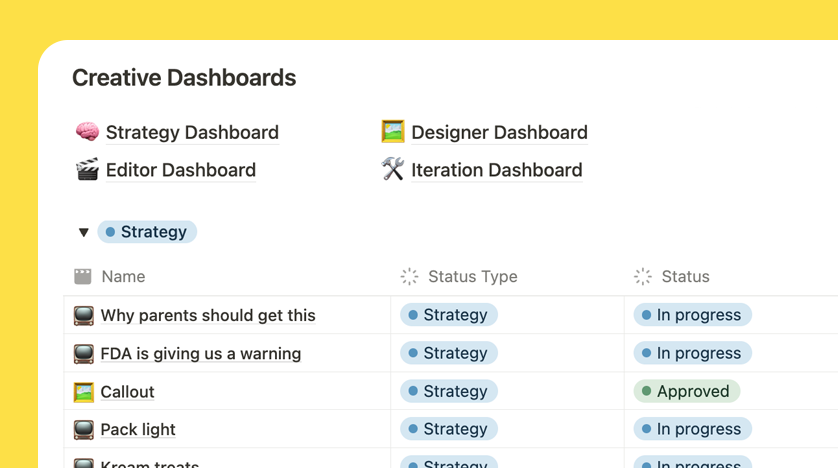Click the TV icon in the Pack light row
Image resolution: width=838 pixels, height=468 pixels.
[x=84, y=430]
